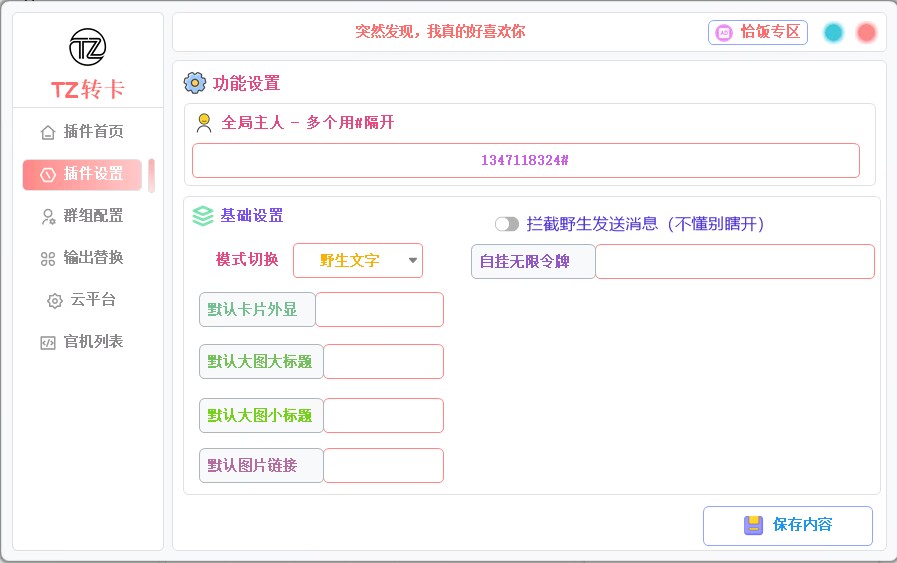897x563 pixels.
Task: Click the home icon beside 插件首页
Action: pos(48,132)
